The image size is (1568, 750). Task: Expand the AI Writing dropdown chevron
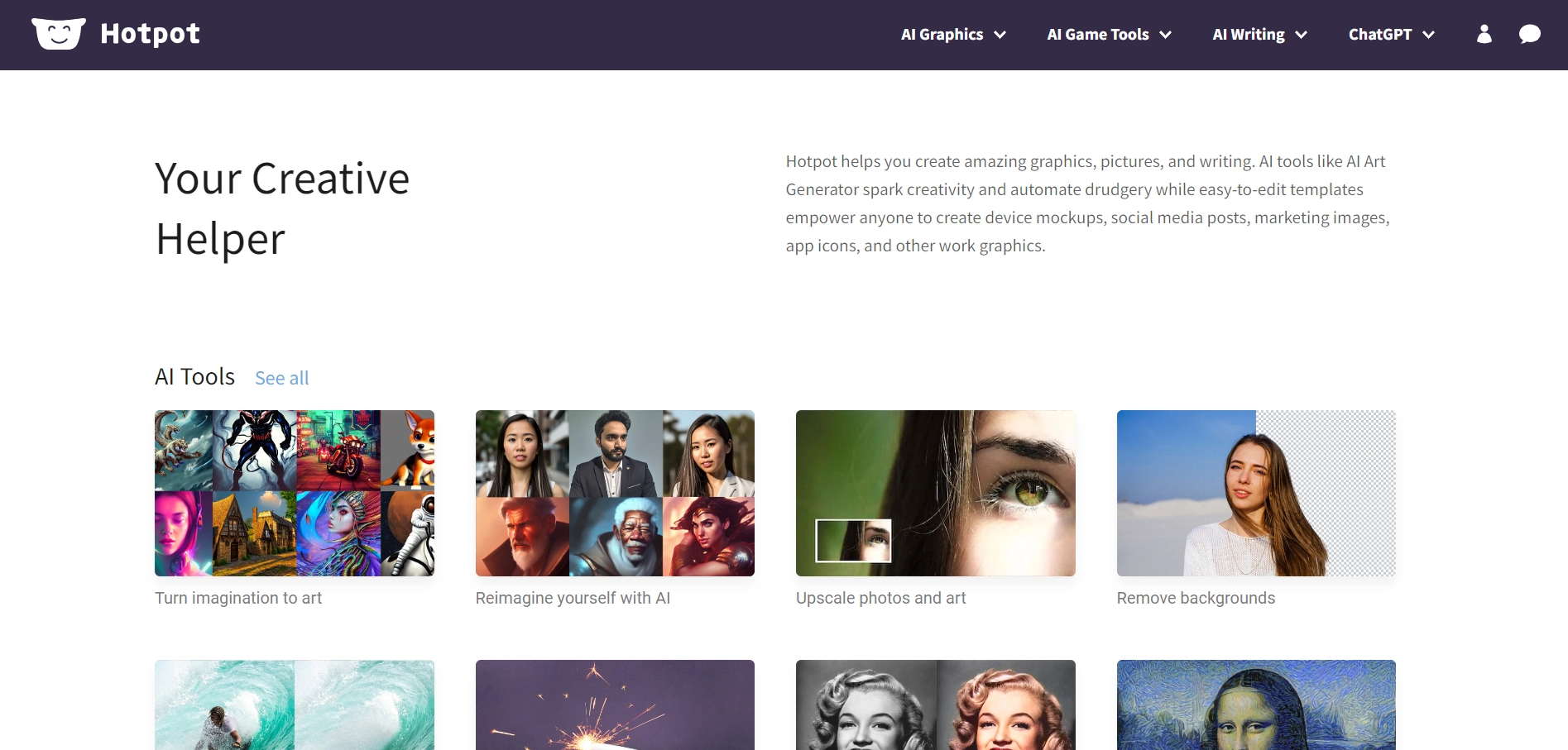click(x=1301, y=35)
